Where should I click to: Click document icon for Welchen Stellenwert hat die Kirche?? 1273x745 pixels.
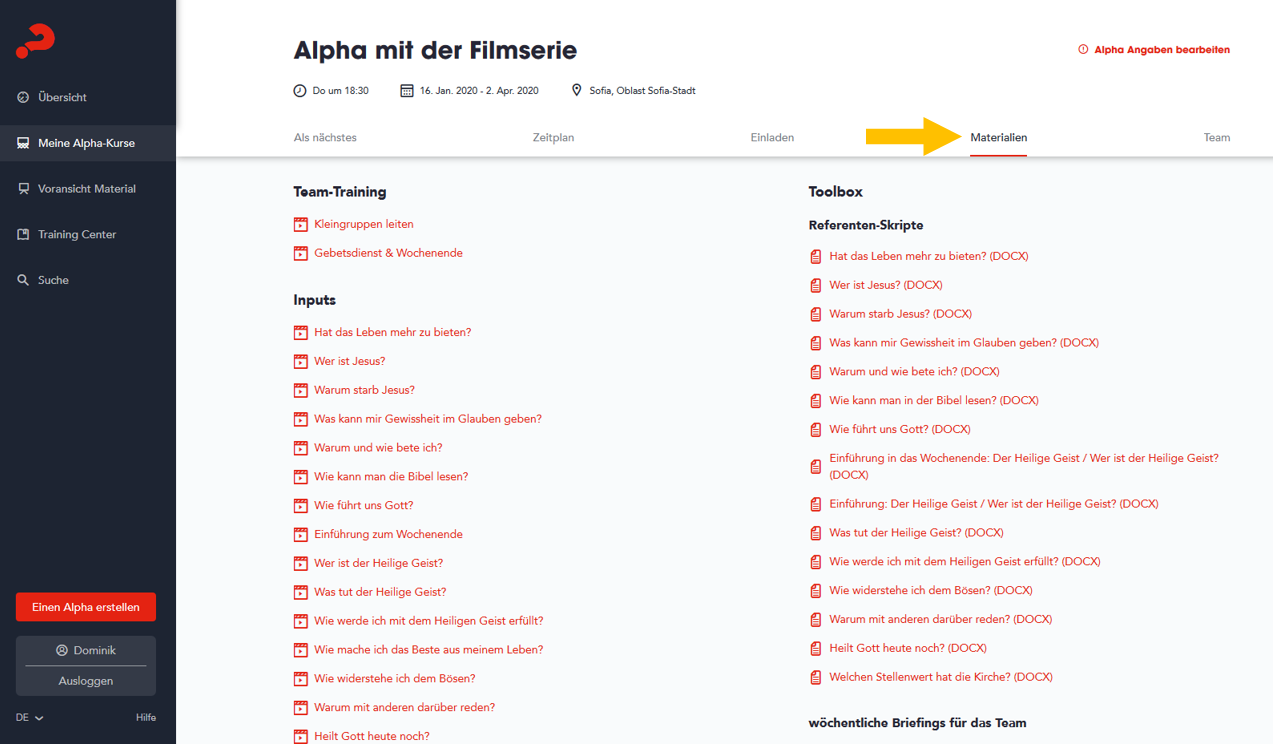point(816,678)
